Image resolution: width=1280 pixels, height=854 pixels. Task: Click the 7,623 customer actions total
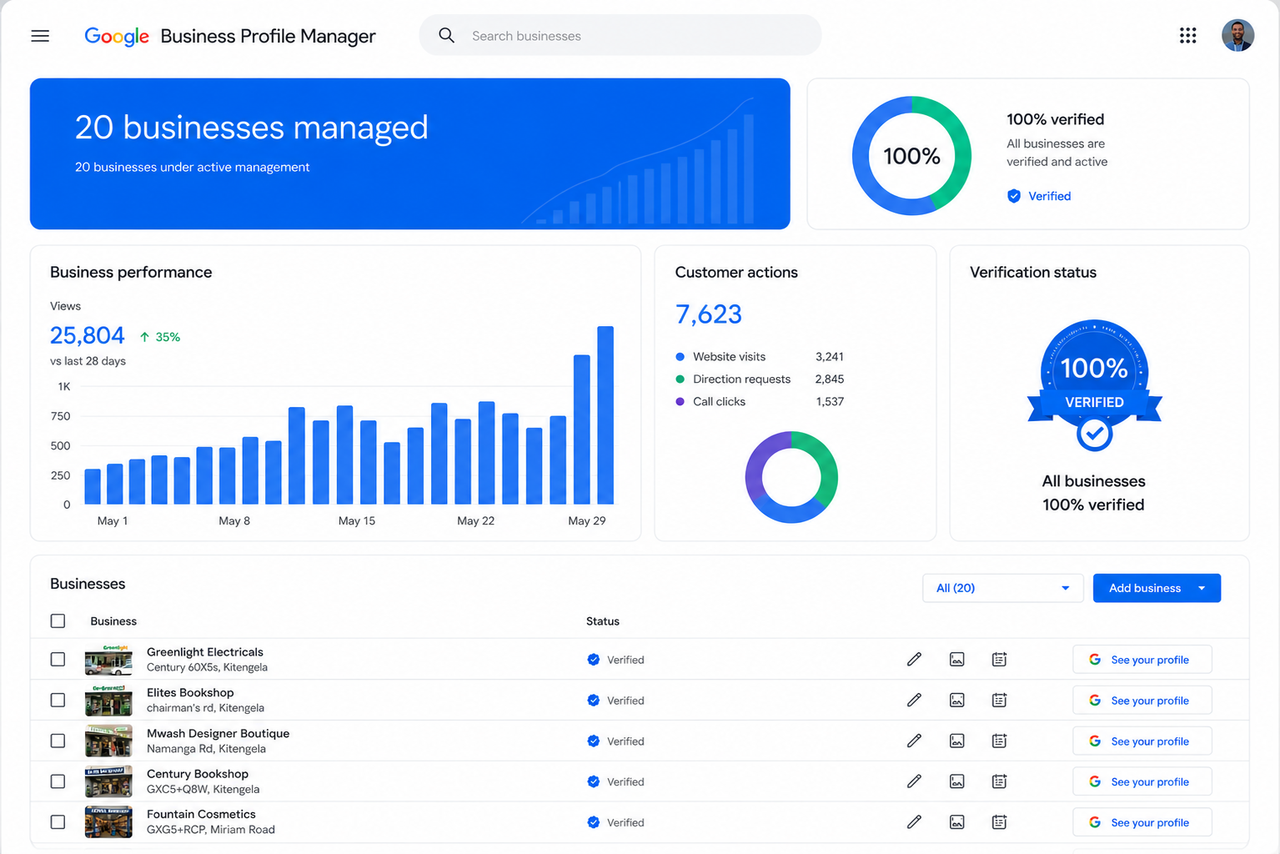(709, 314)
